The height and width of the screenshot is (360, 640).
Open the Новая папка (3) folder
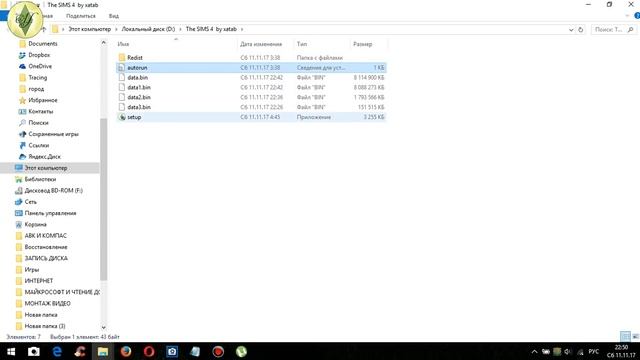pos(45,326)
